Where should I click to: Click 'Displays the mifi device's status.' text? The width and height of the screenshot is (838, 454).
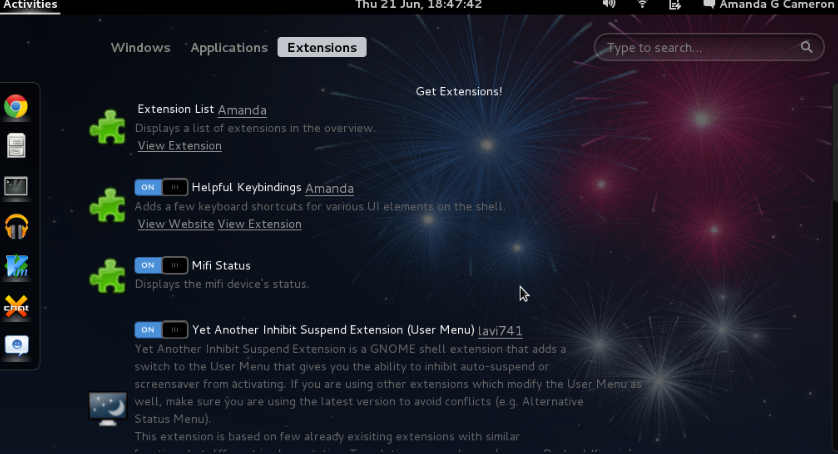click(222, 284)
